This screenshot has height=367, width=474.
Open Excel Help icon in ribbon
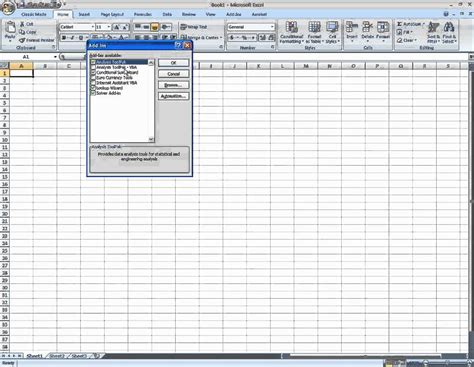click(x=446, y=14)
